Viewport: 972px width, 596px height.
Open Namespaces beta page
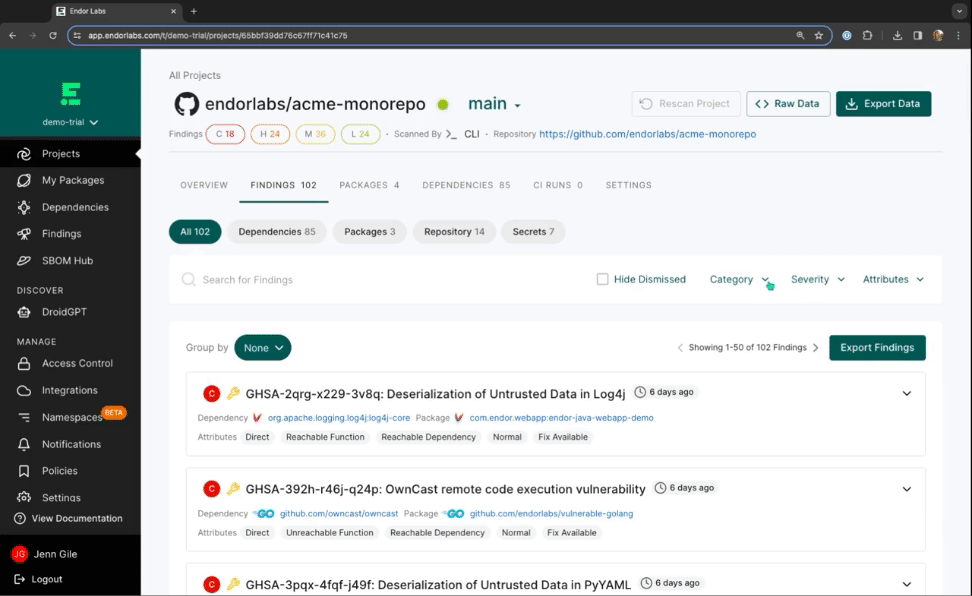[71, 417]
